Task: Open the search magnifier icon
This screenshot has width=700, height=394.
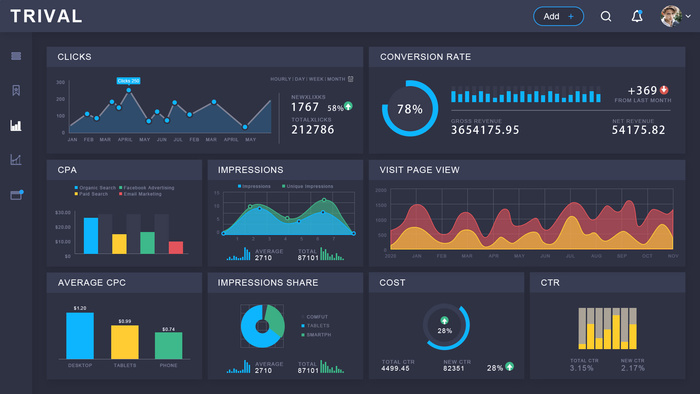Action: click(606, 17)
